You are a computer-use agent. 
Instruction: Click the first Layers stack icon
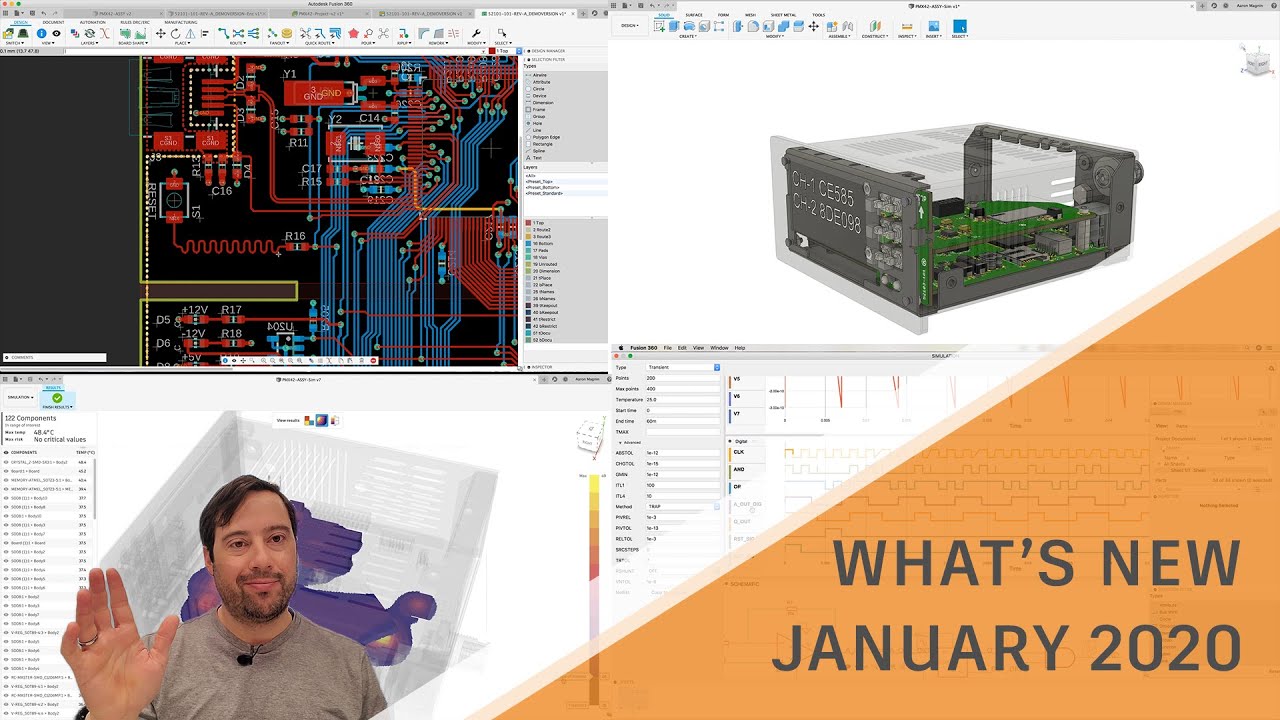click(74, 34)
